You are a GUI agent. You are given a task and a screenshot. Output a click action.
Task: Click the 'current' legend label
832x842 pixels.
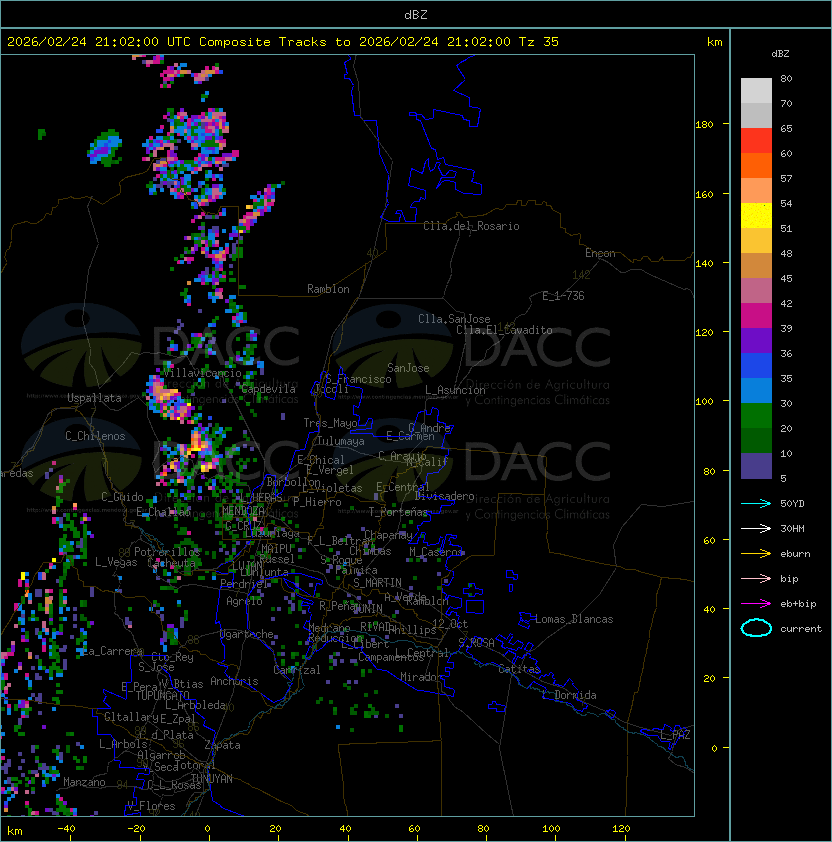(801, 629)
